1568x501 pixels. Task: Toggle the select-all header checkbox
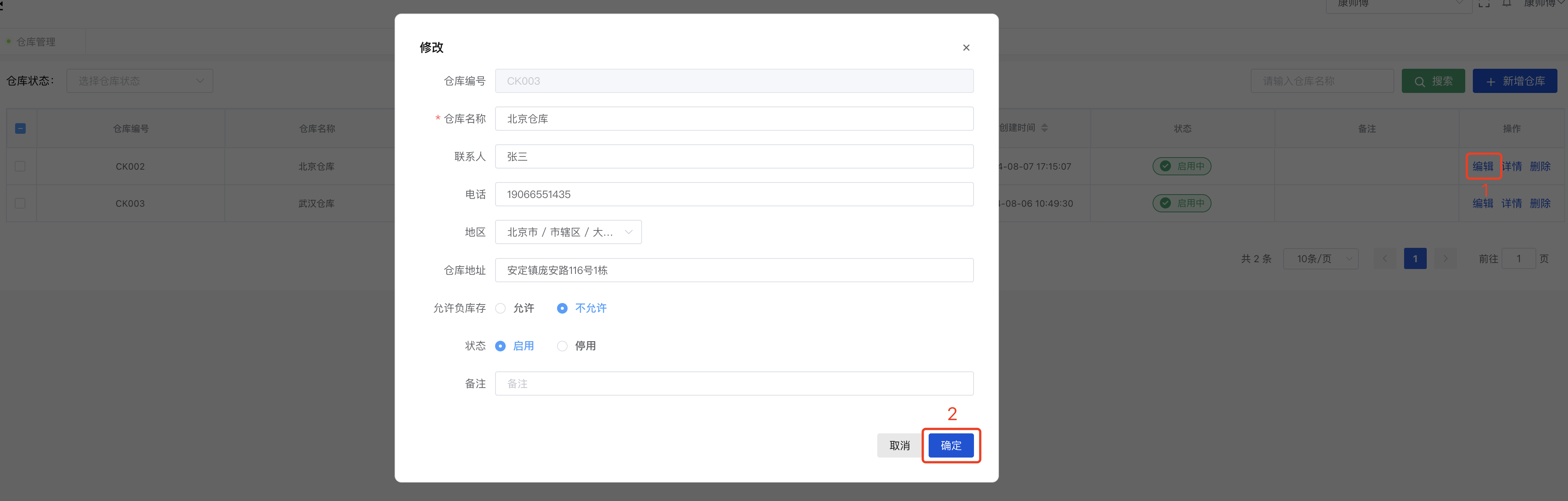coord(20,128)
